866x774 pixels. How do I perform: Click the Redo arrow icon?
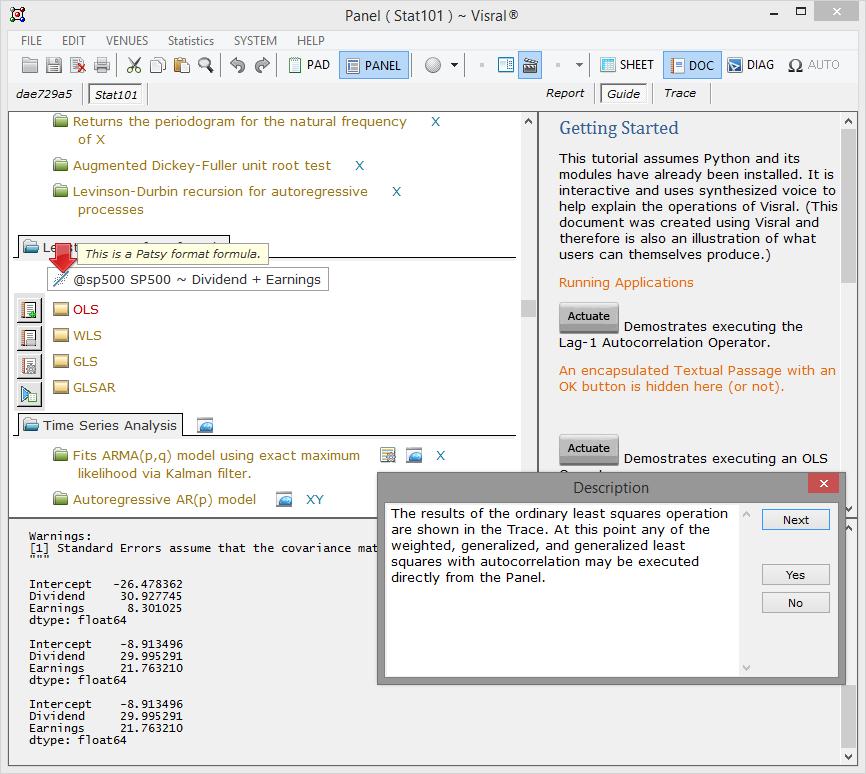coord(262,65)
